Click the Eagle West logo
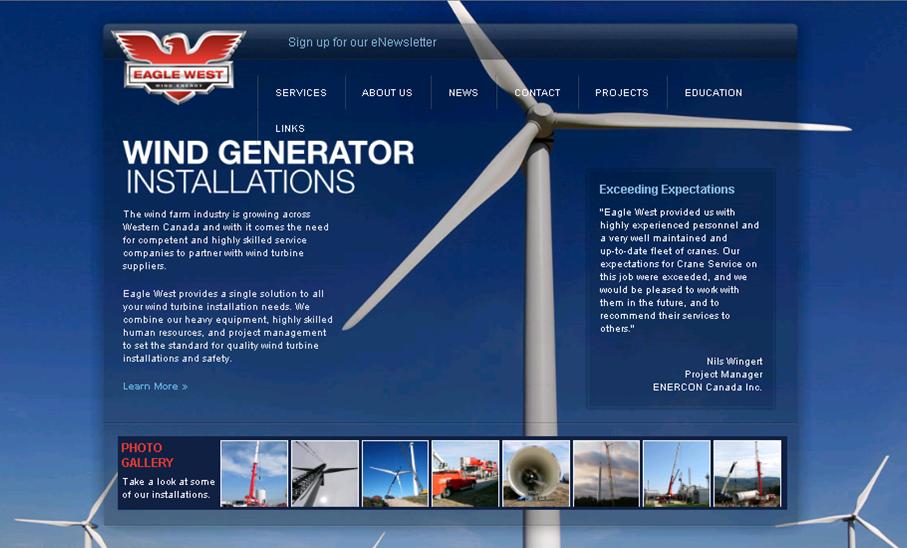This screenshot has height=548, width=907. 178,66
